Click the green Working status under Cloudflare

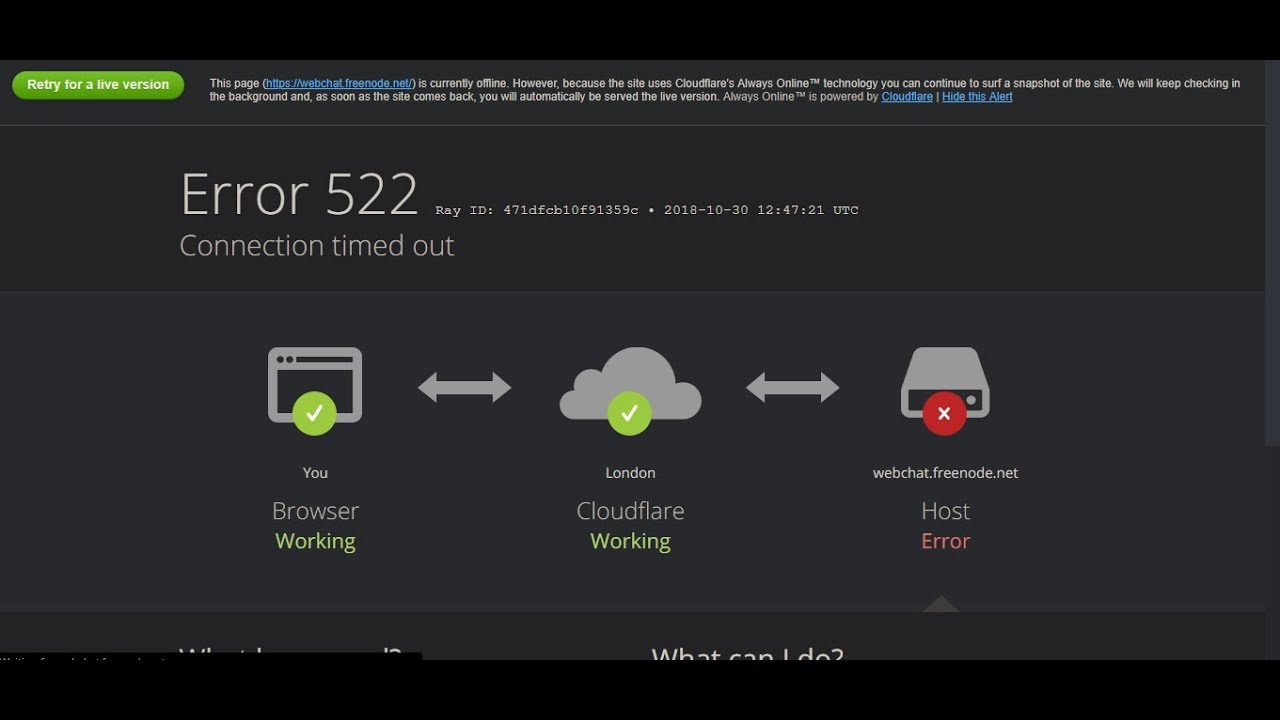[630, 541]
